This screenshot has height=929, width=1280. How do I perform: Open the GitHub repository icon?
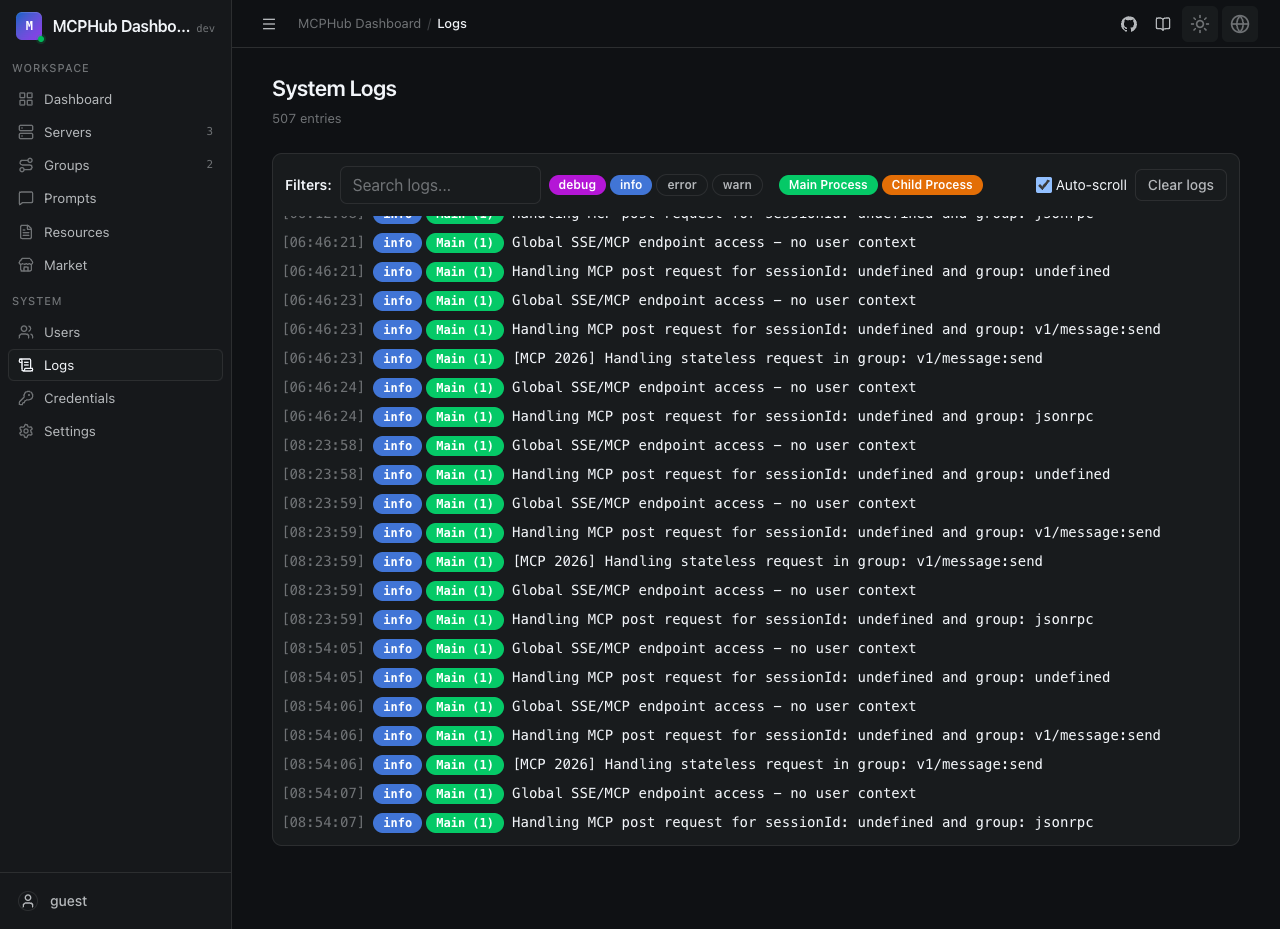pos(1129,24)
